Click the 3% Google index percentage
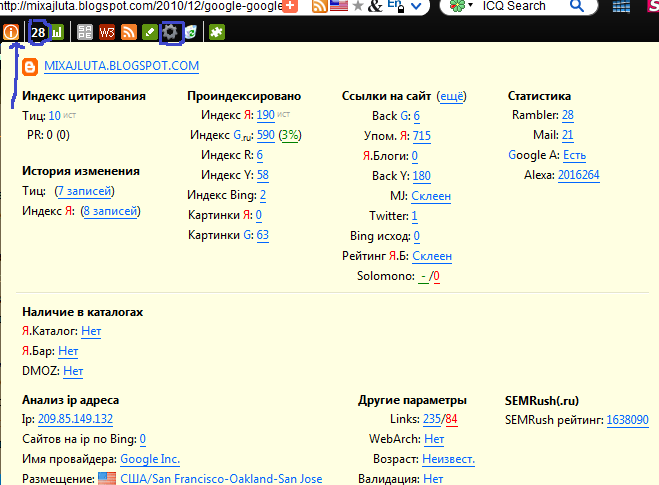The height and width of the screenshot is (485, 659). pos(290,135)
